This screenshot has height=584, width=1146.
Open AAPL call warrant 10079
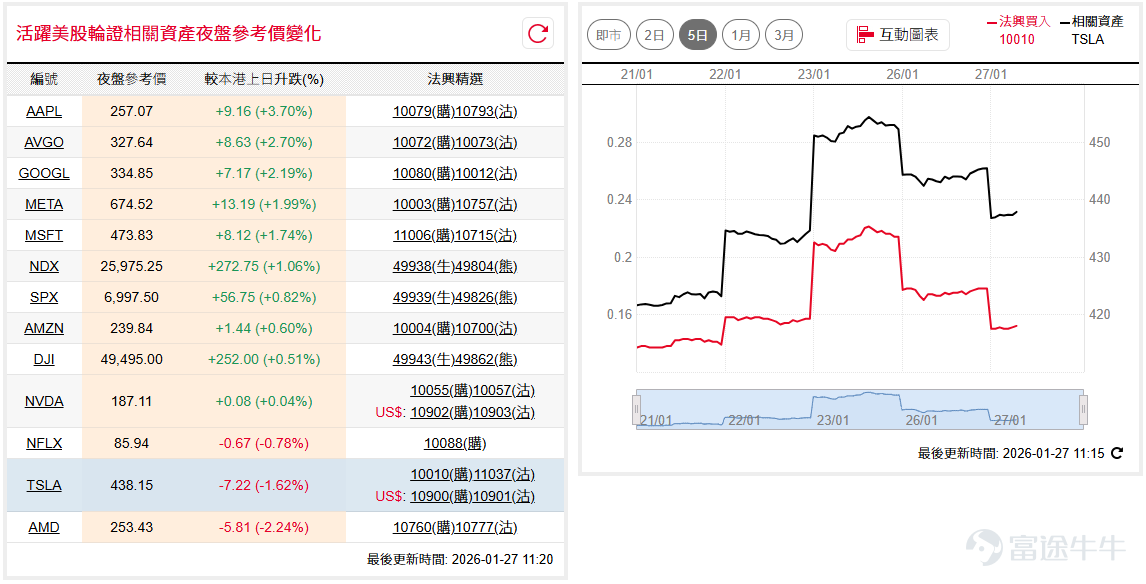click(423, 111)
